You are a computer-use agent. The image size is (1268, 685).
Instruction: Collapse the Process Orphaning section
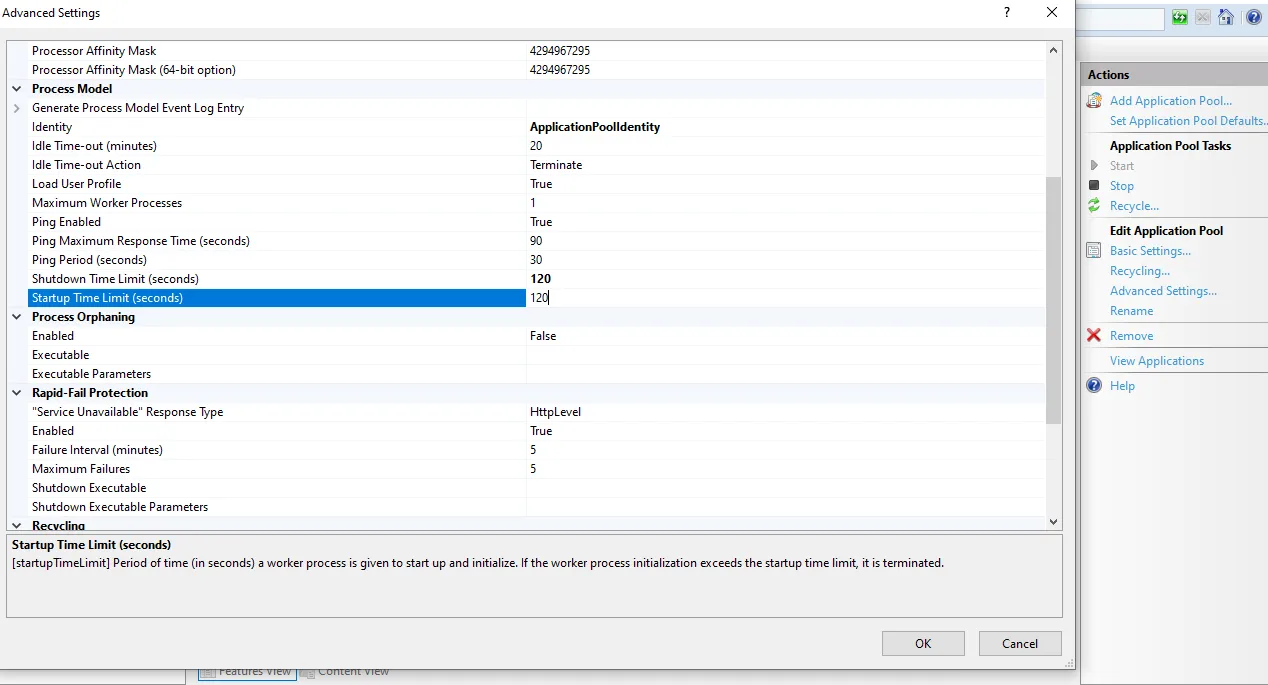pyautogui.click(x=17, y=317)
